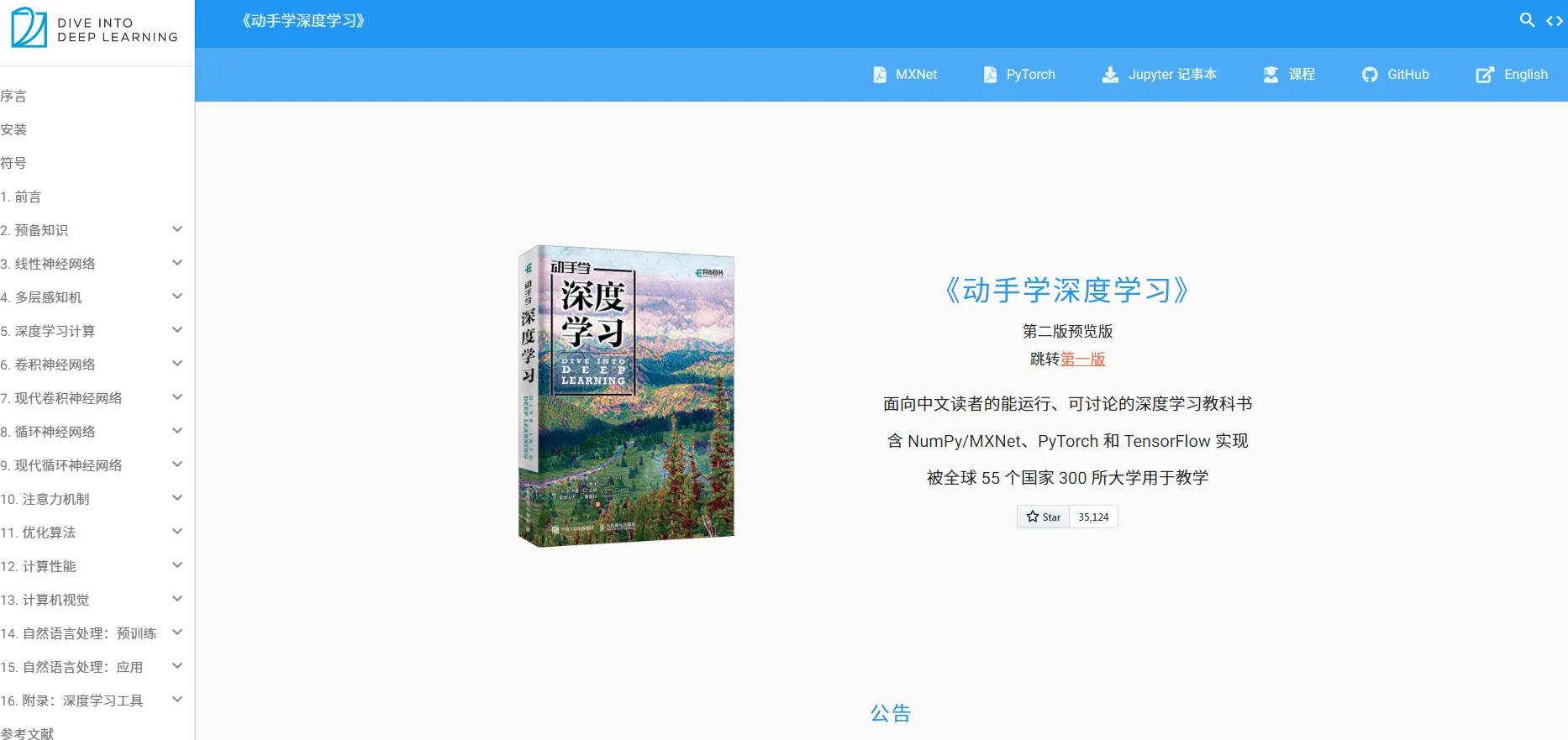Open the 35,124 stargazers count
The height and width of the screenshot is (740, 1568).
(1093, 517)
